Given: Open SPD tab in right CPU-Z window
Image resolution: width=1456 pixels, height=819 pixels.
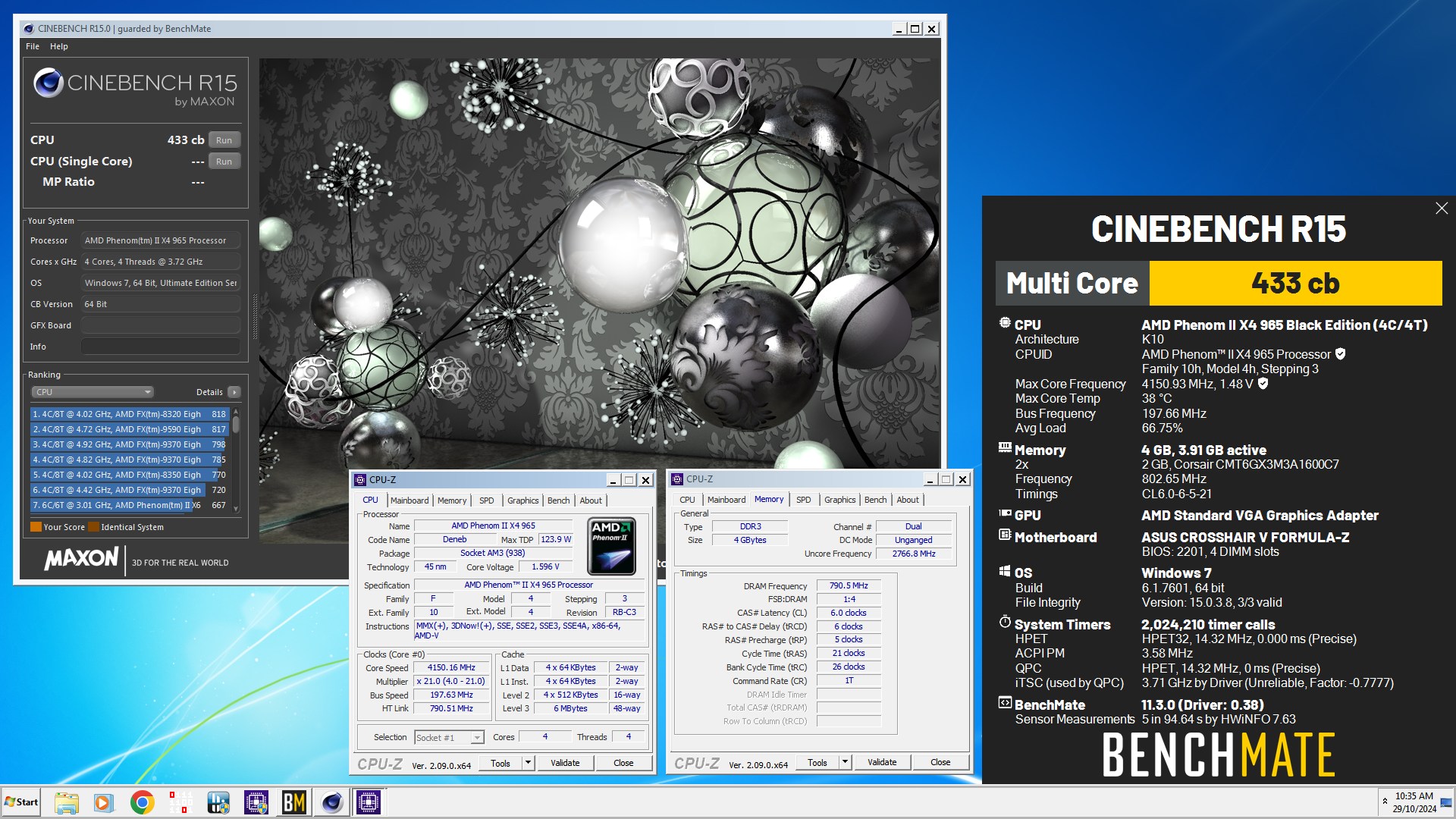Looking at the screenshot, I should click(804, 500).
